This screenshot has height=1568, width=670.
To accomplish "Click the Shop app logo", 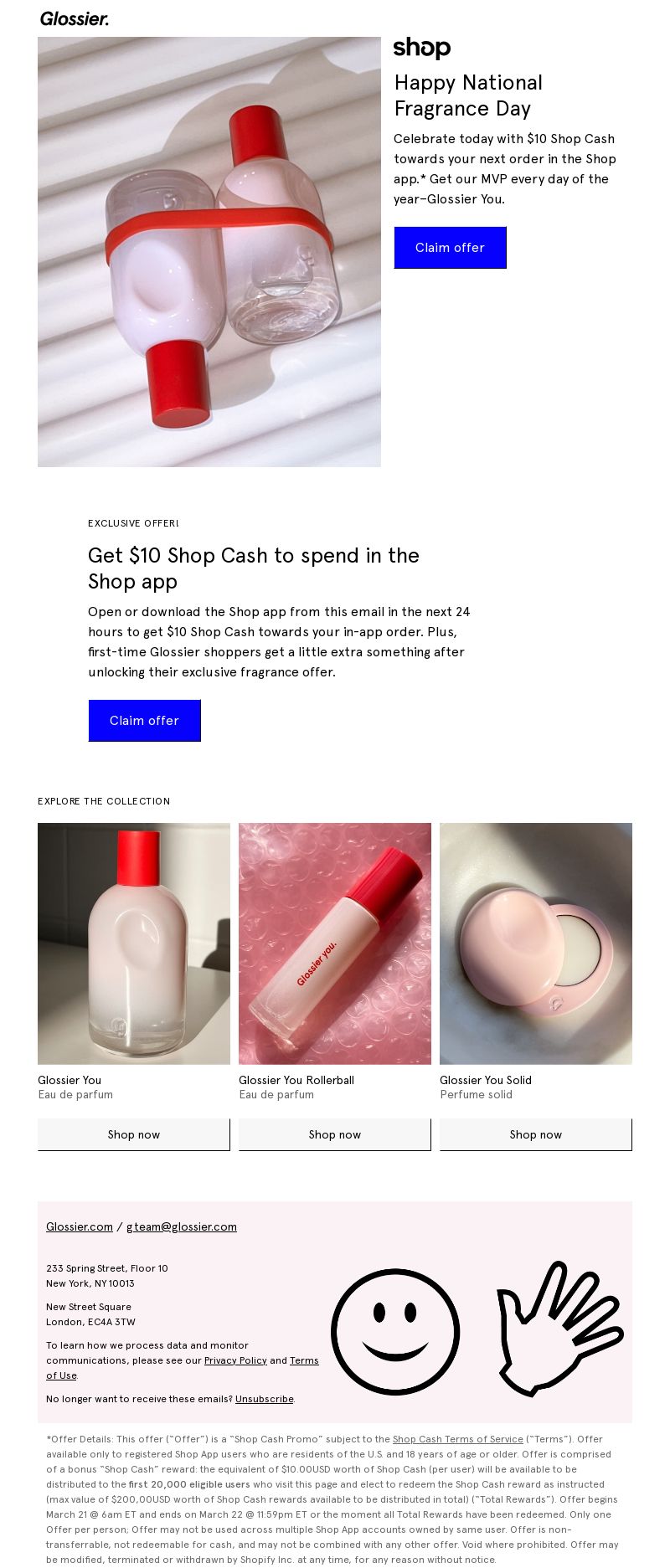I will (x=422, y=48).
